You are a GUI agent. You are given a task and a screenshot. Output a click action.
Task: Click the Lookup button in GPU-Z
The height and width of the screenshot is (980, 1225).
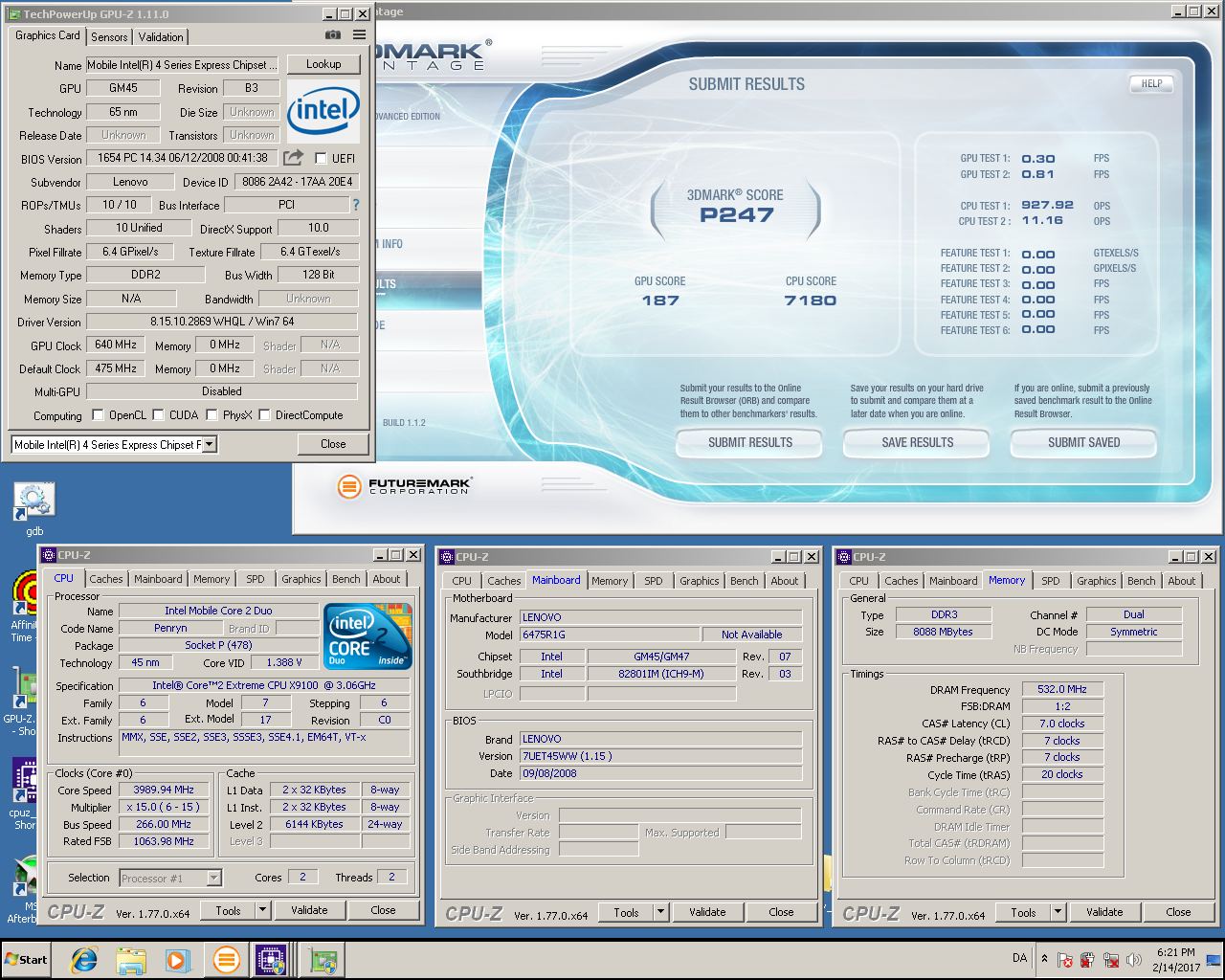pos(323,64)
